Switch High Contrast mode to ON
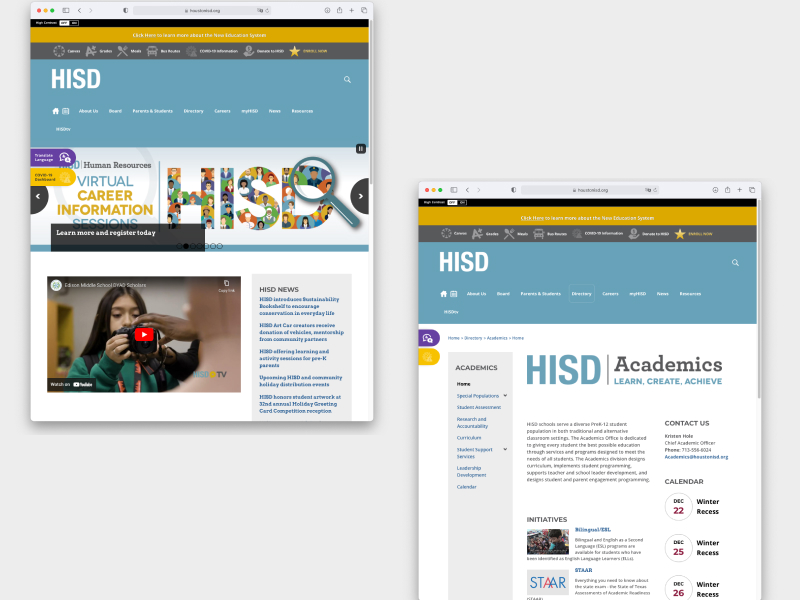The image size is (800, 600). [x=74, y=22]
